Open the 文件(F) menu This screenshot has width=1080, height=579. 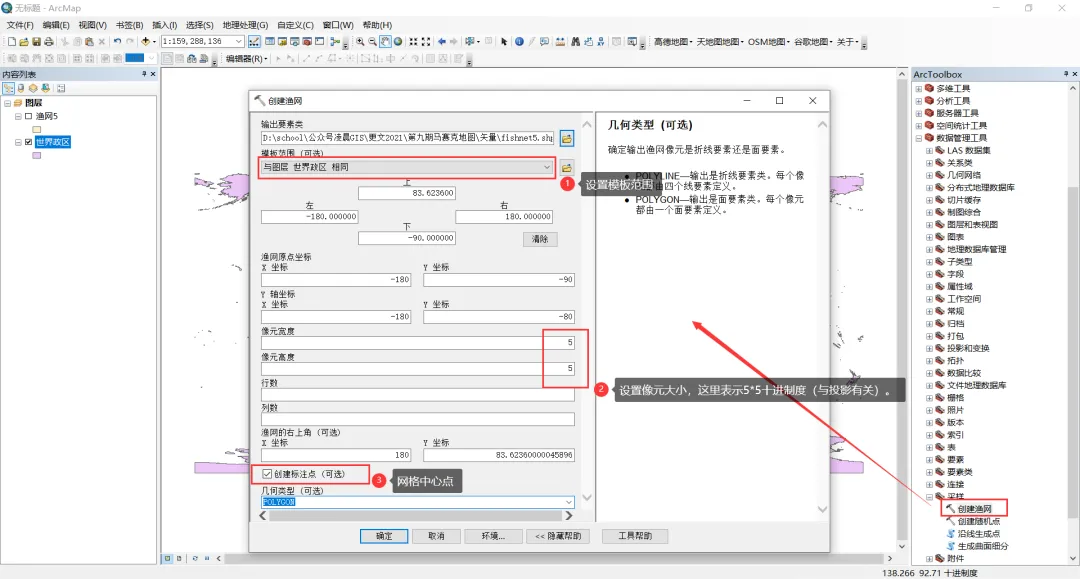[20, 25]
